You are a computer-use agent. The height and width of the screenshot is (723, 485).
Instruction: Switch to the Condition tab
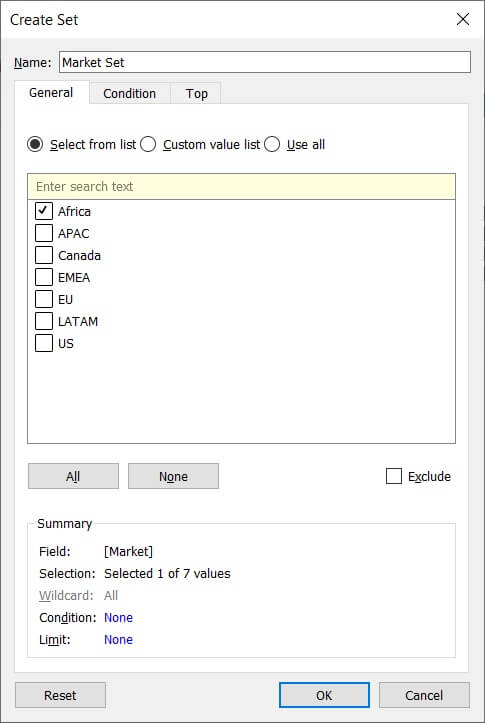pyautogui.click(x=130, y=93)
